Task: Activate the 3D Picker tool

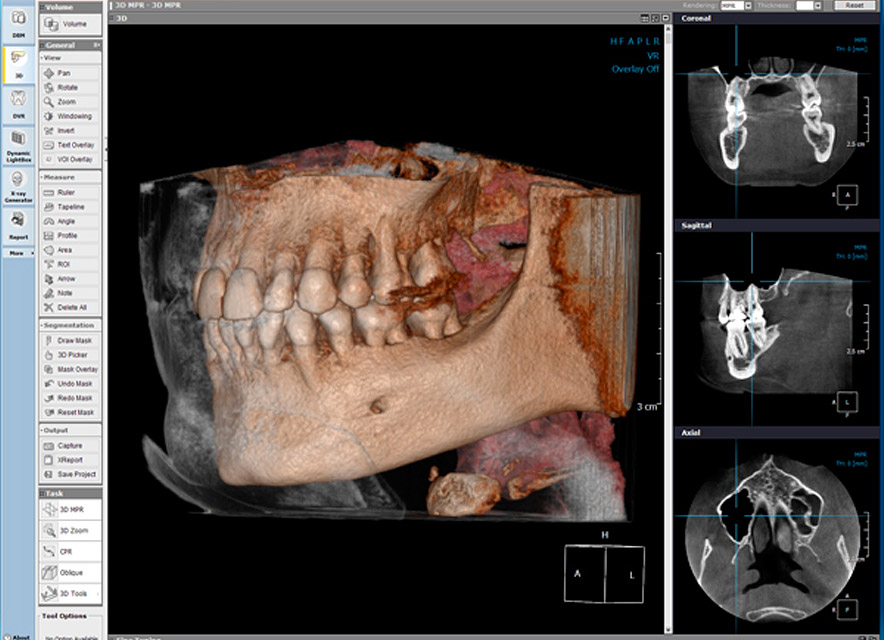Action: [70, 355]
